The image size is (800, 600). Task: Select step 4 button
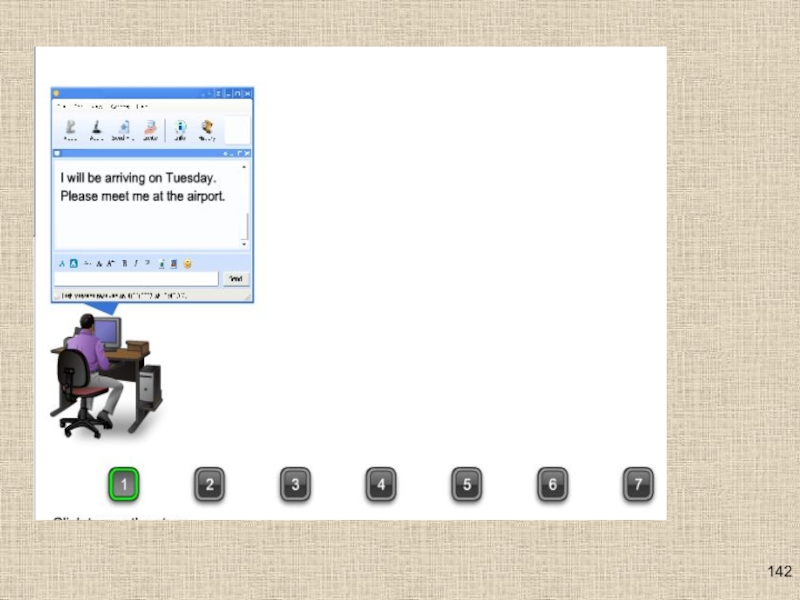381,484
